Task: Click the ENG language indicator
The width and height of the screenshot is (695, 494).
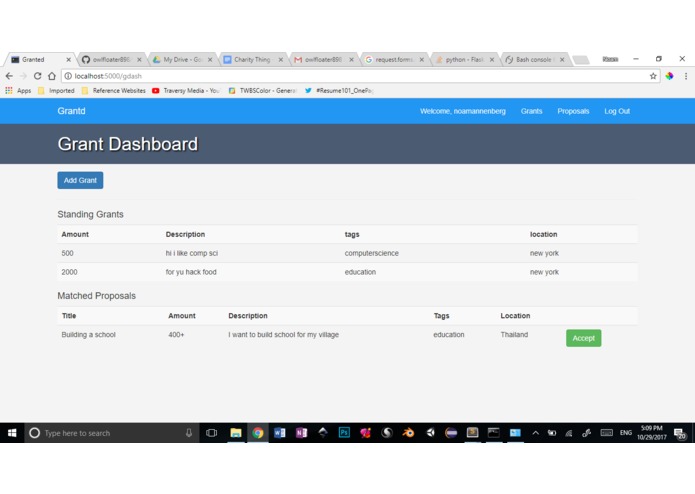Action: (x=626, y=433)
